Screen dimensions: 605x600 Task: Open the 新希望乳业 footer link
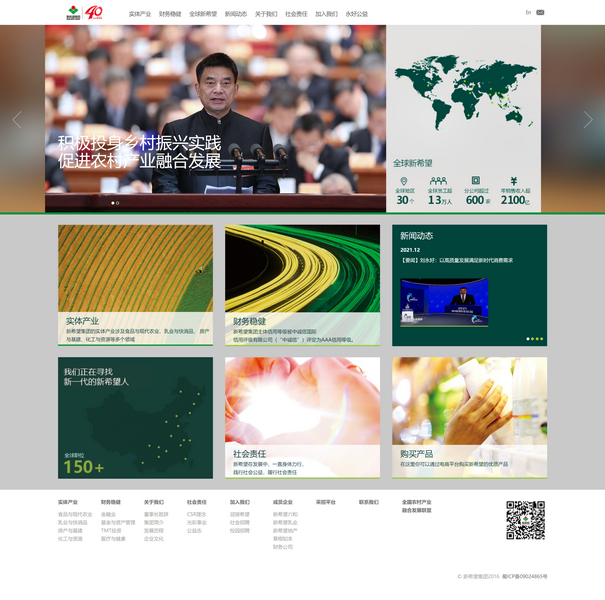(x=285, y=522)
